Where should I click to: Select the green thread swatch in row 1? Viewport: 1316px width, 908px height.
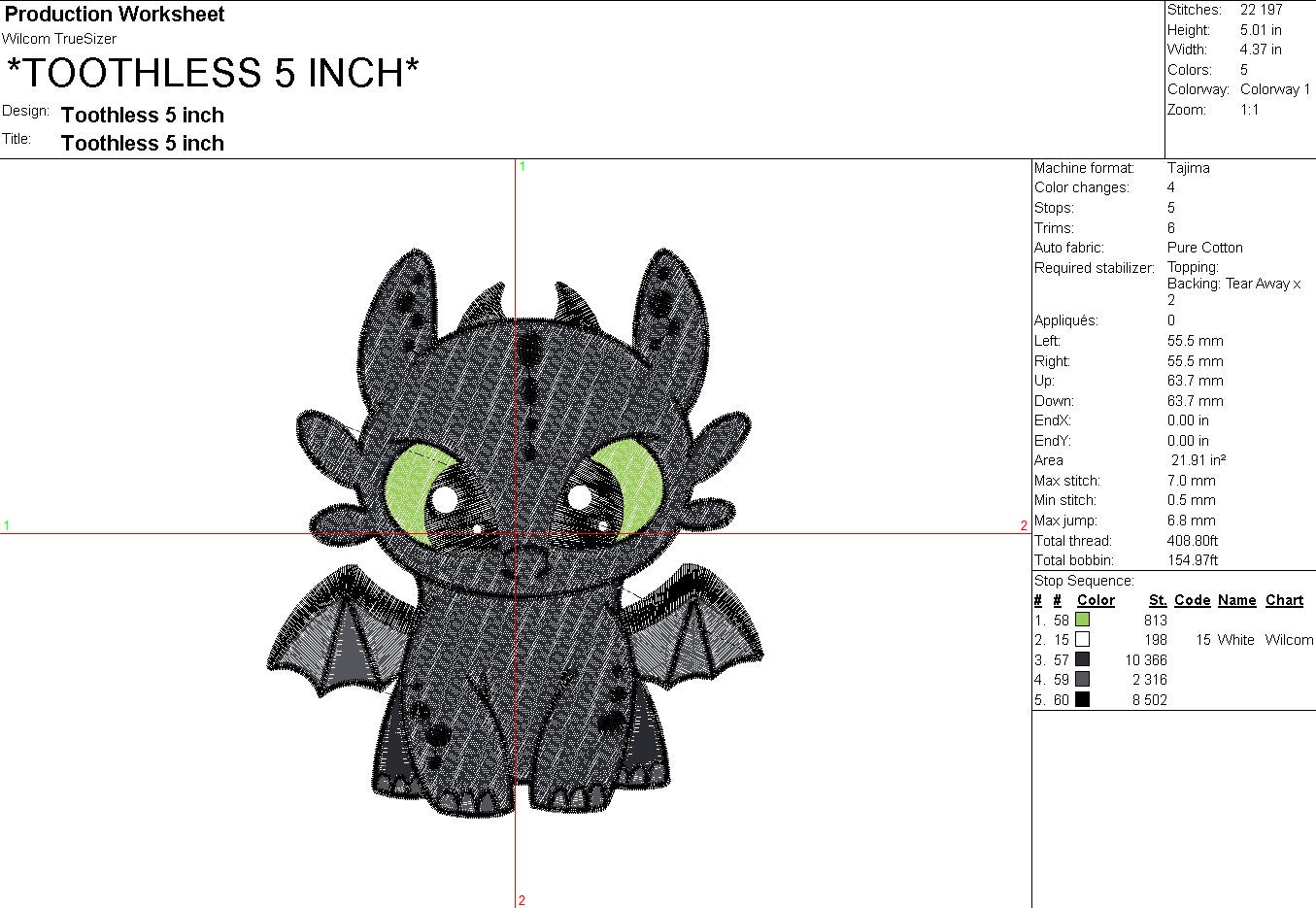1081,620
